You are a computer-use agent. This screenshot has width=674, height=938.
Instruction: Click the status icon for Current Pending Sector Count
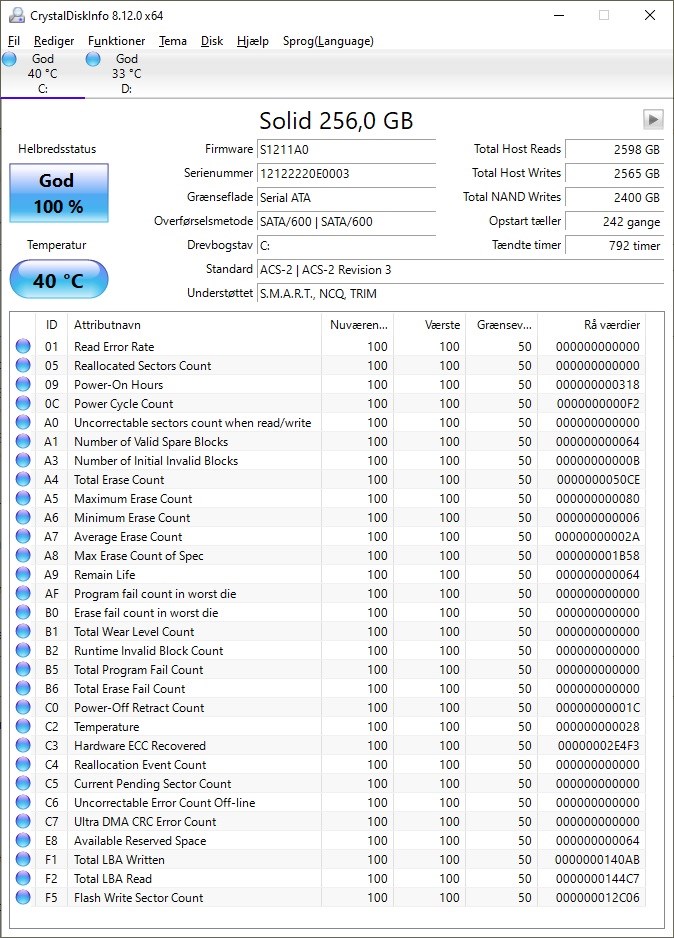click(23, 783)
